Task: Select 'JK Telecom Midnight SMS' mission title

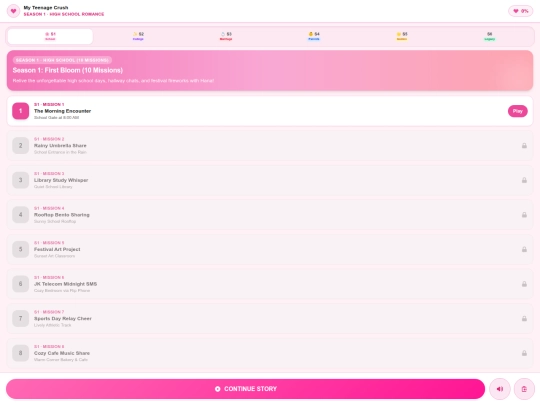Action: coord(65,284)
